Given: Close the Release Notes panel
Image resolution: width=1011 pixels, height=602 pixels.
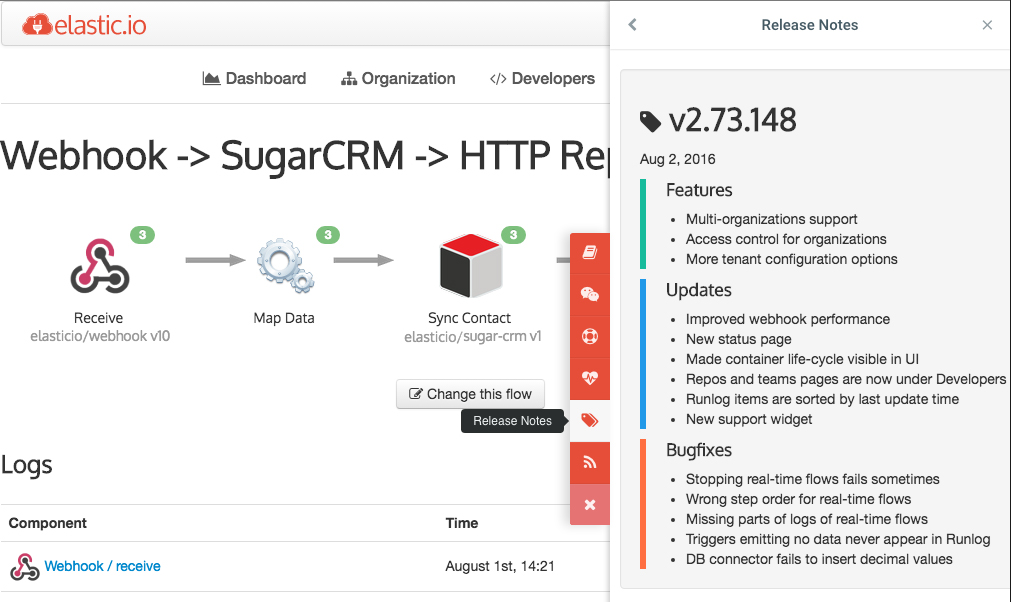Looking at the screenshot, I should pyautogui.click(x=987, y=25).
